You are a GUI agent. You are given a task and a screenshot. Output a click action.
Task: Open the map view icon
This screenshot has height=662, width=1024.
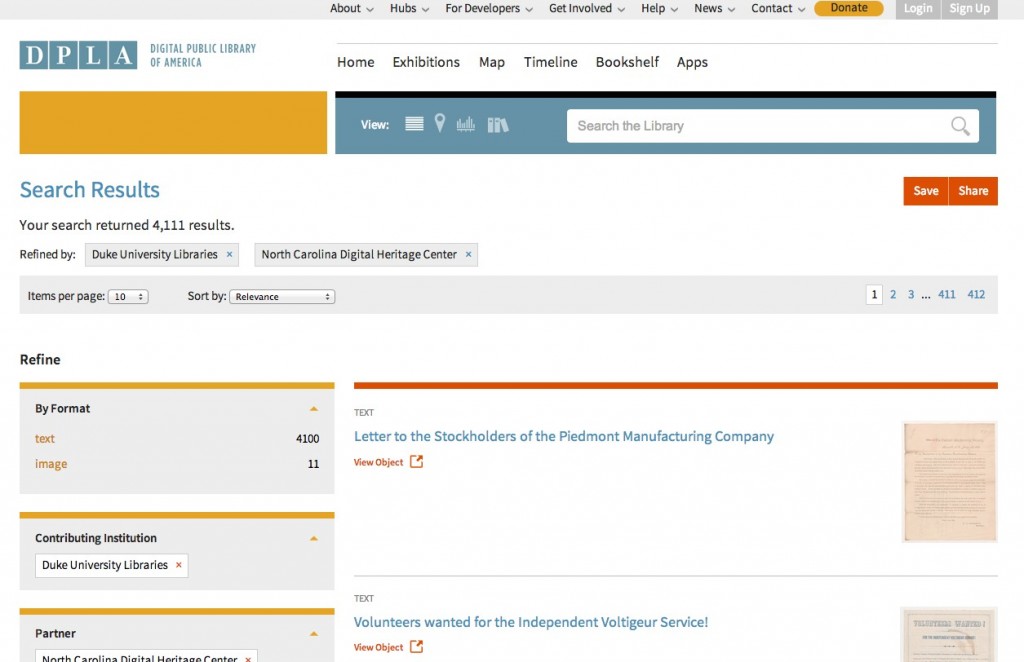440,124
